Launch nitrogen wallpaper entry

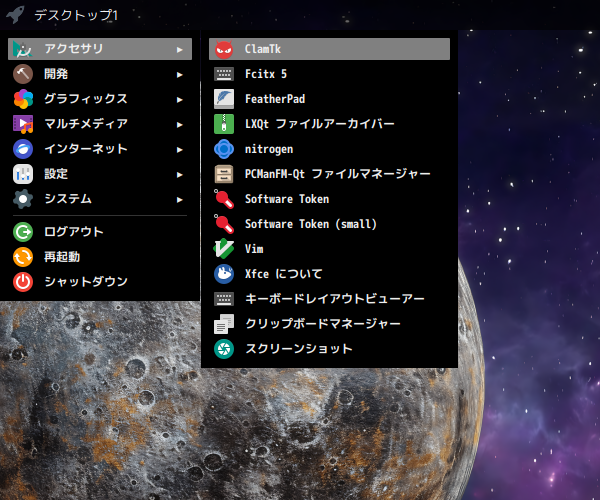pyautogui.click(x=329, y=149)
